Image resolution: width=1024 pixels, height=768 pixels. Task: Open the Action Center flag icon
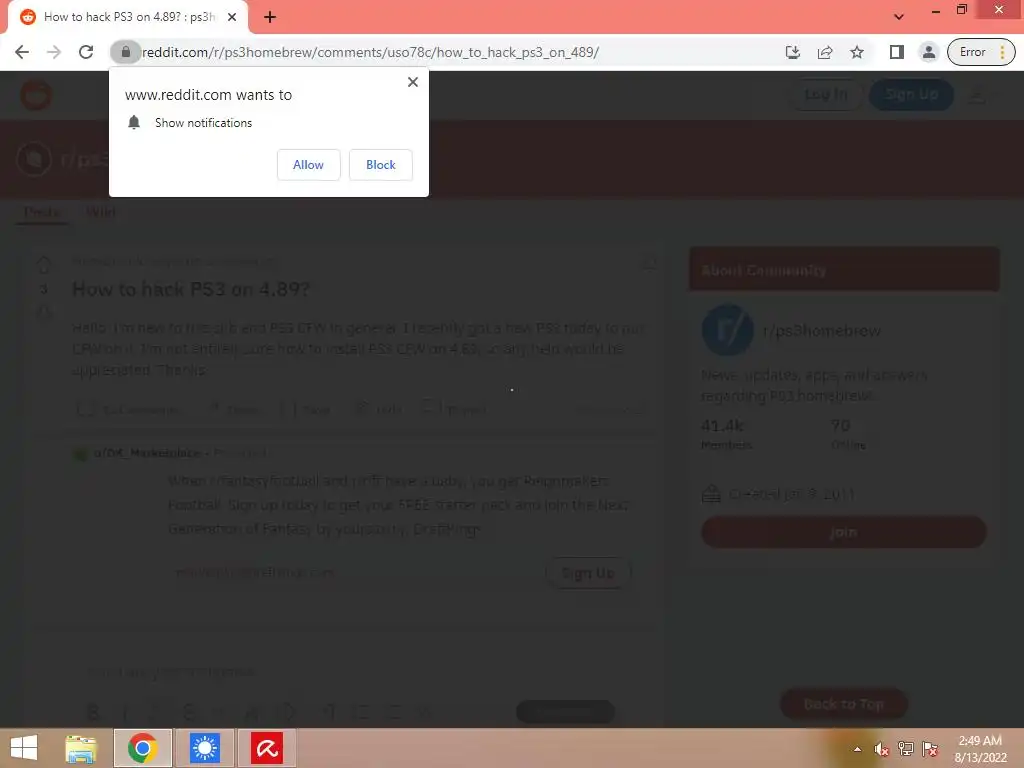pos(930,749)
